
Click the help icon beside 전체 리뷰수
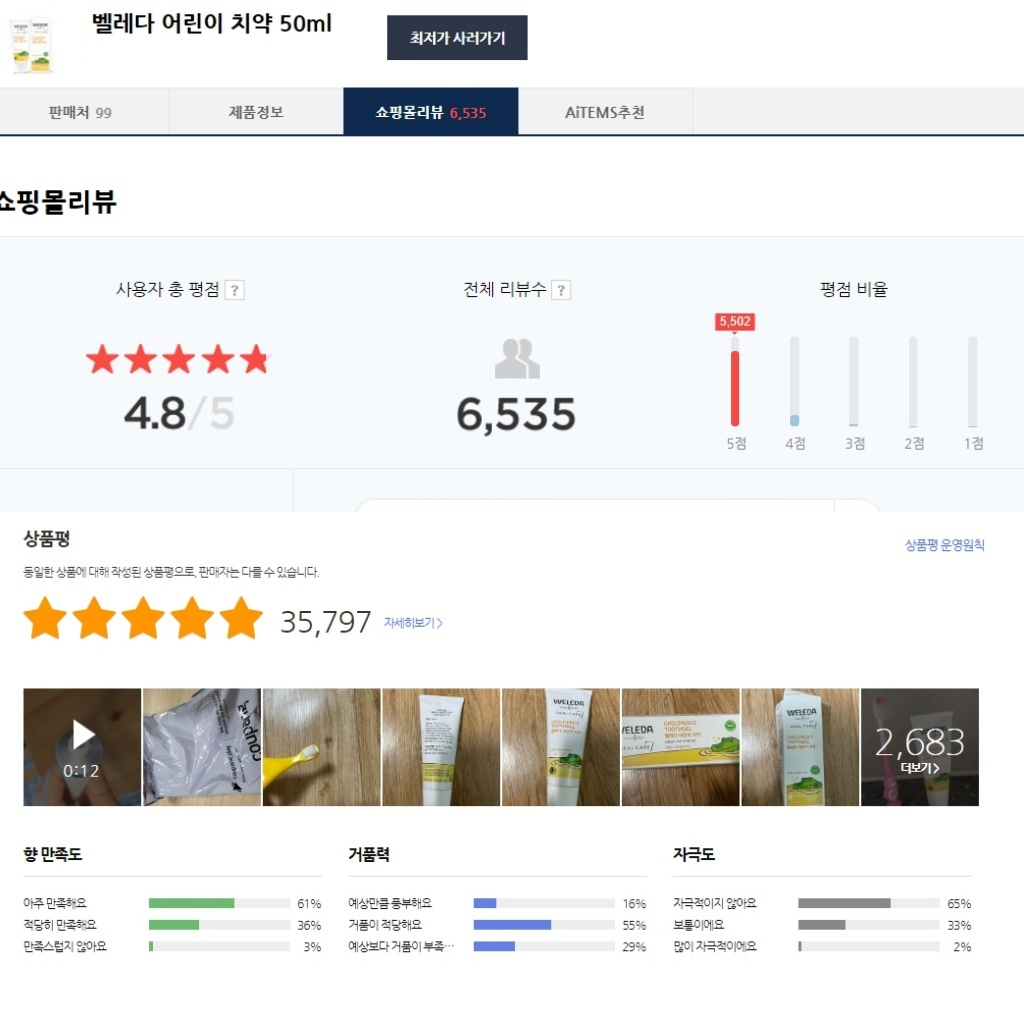(x=561, y=290)
